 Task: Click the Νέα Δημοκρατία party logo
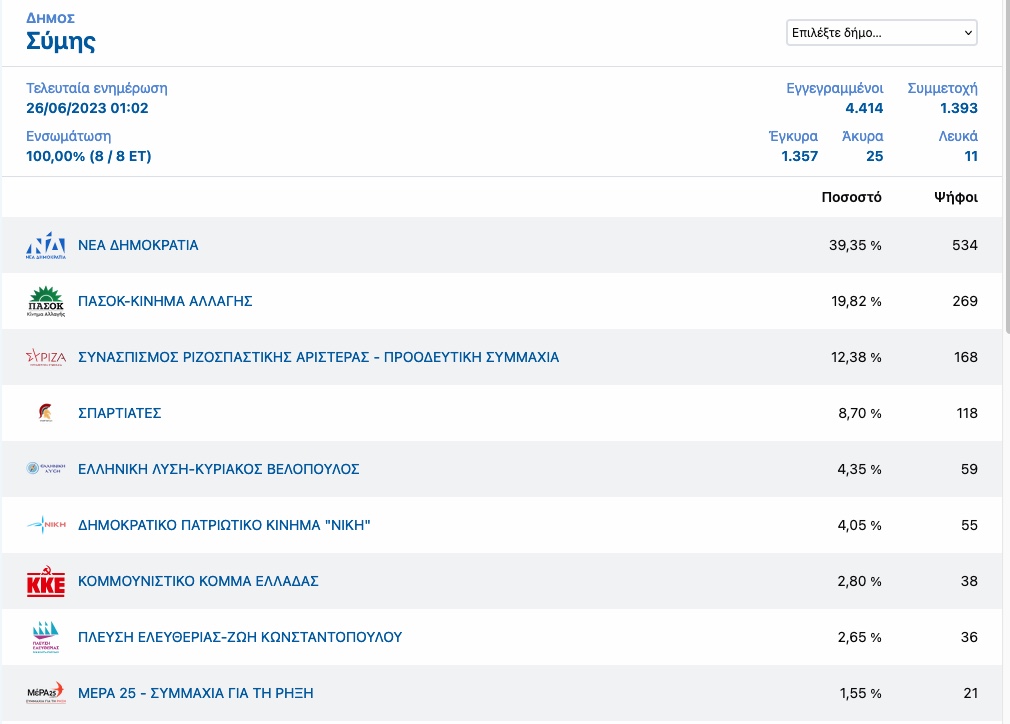[x=46, y=245]
